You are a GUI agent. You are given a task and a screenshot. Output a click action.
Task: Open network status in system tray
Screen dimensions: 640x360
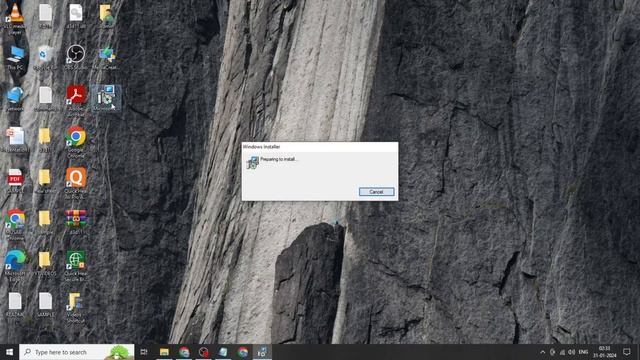click(x=562, y=352)
